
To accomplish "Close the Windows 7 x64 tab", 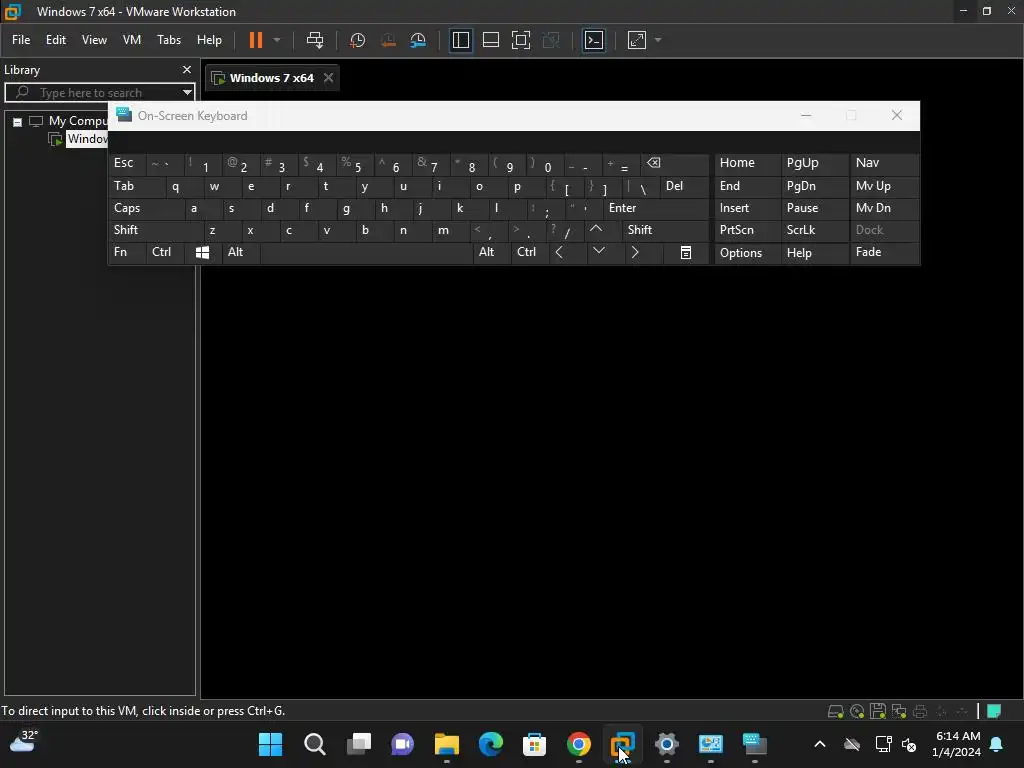I will [x=328, y=78].
